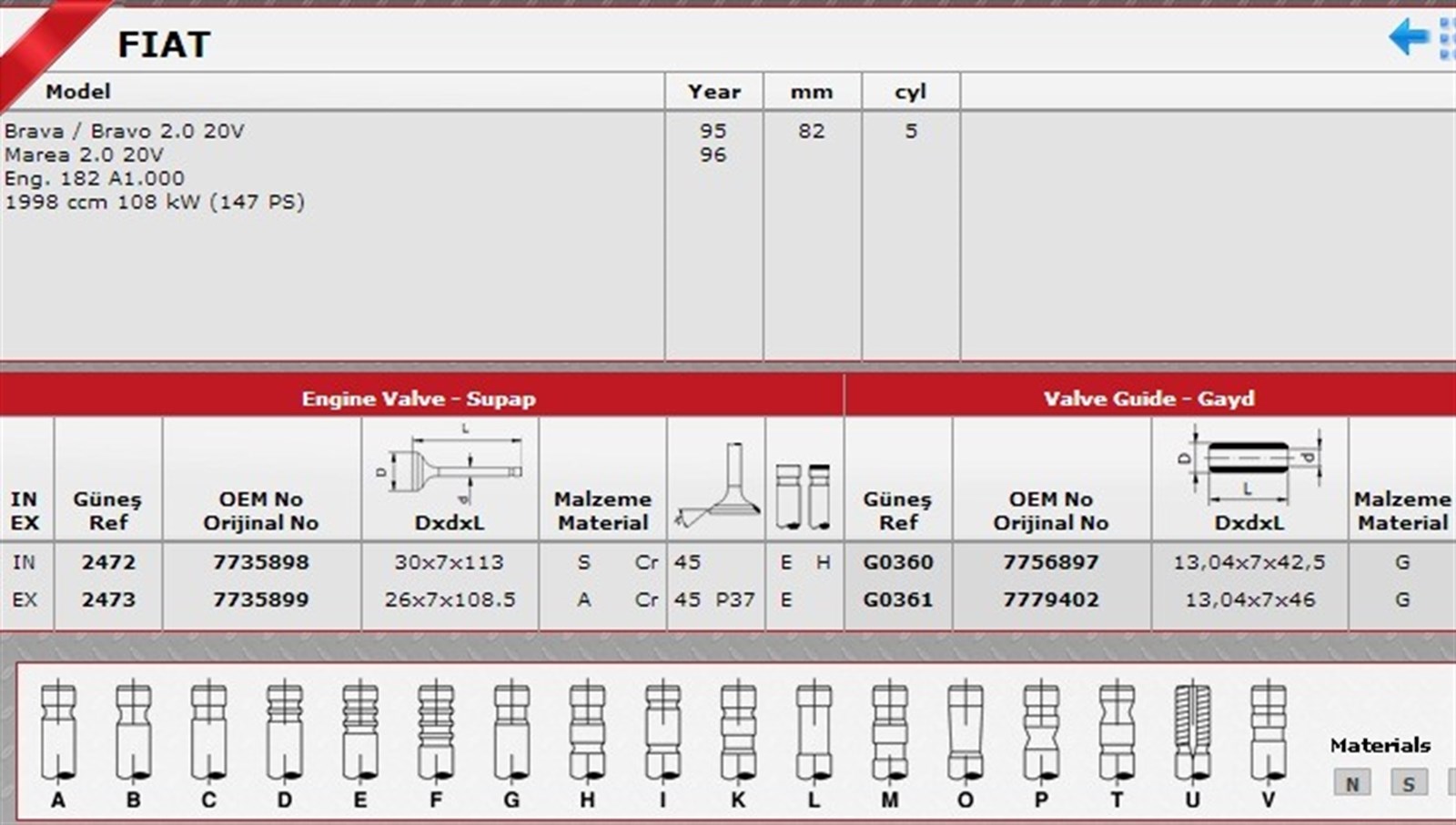This screenshot has width=1456, height=825.
Task: Open OEM number 7756897 details
Action: pyautogui.click(x=1051, y=562)
